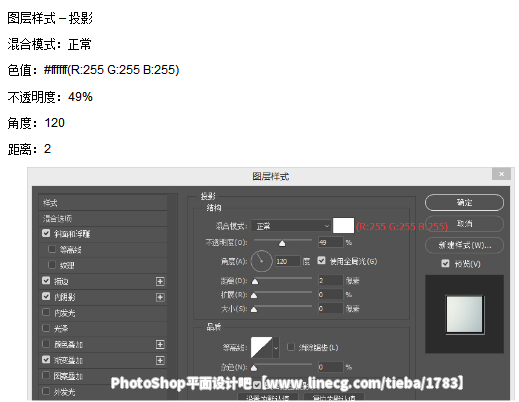This screenshot has height=402, width=519.
Task: Click the white shadow color swatch
Action: tap(343, 226)
